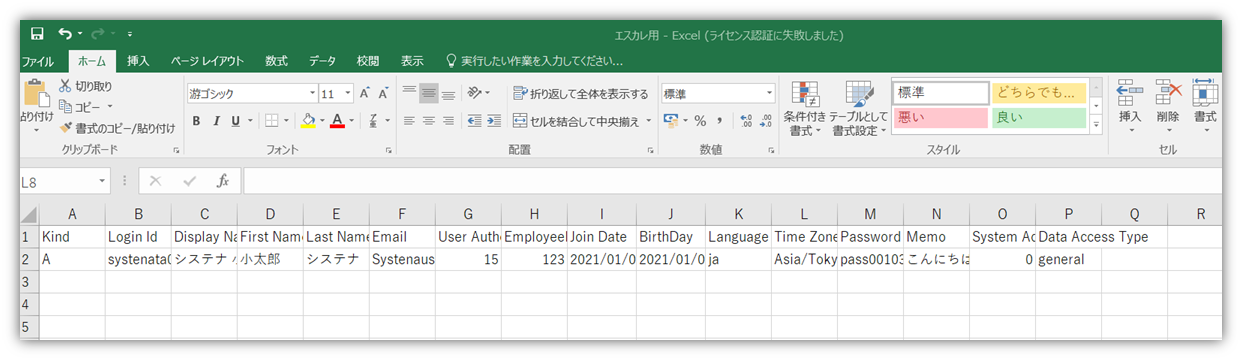Viewport: 1242px width, 360px height.
Task: Open the Name Box dropdown arrow
Action: point(103,181)
